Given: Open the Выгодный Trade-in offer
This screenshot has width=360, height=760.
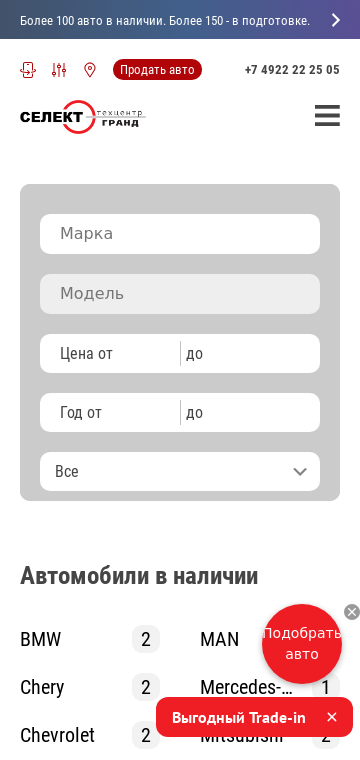Looking at the screenshot, I should 239,717.
